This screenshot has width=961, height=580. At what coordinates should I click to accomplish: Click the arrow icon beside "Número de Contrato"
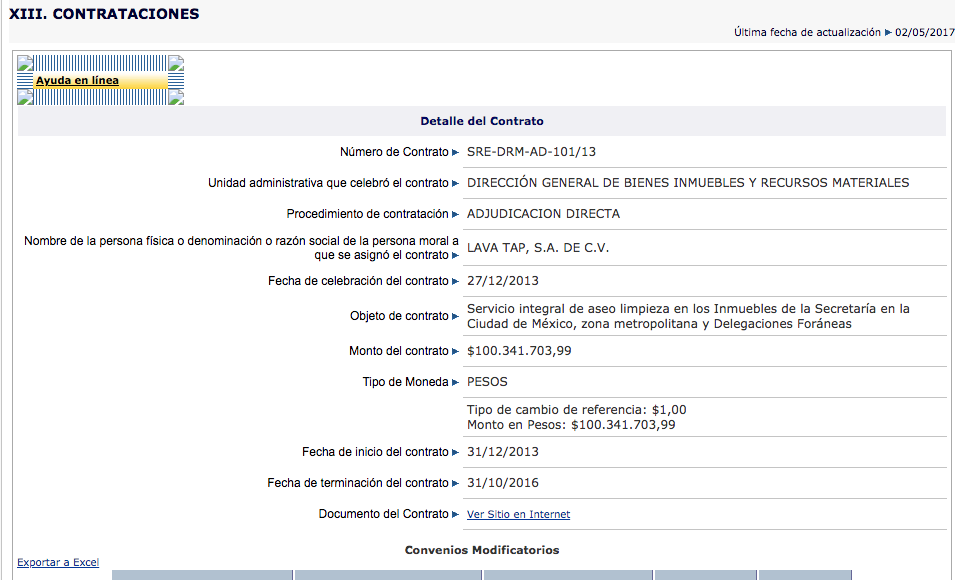[456, 152]
